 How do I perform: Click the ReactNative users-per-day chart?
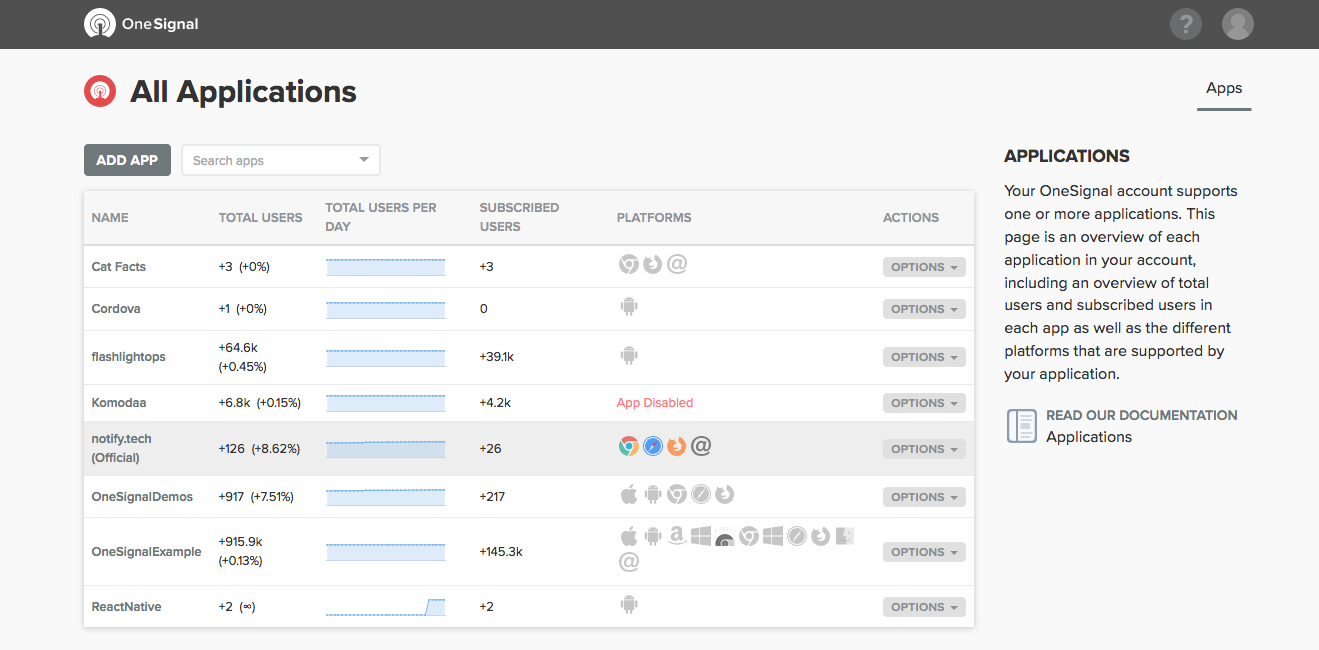[385, 607]
